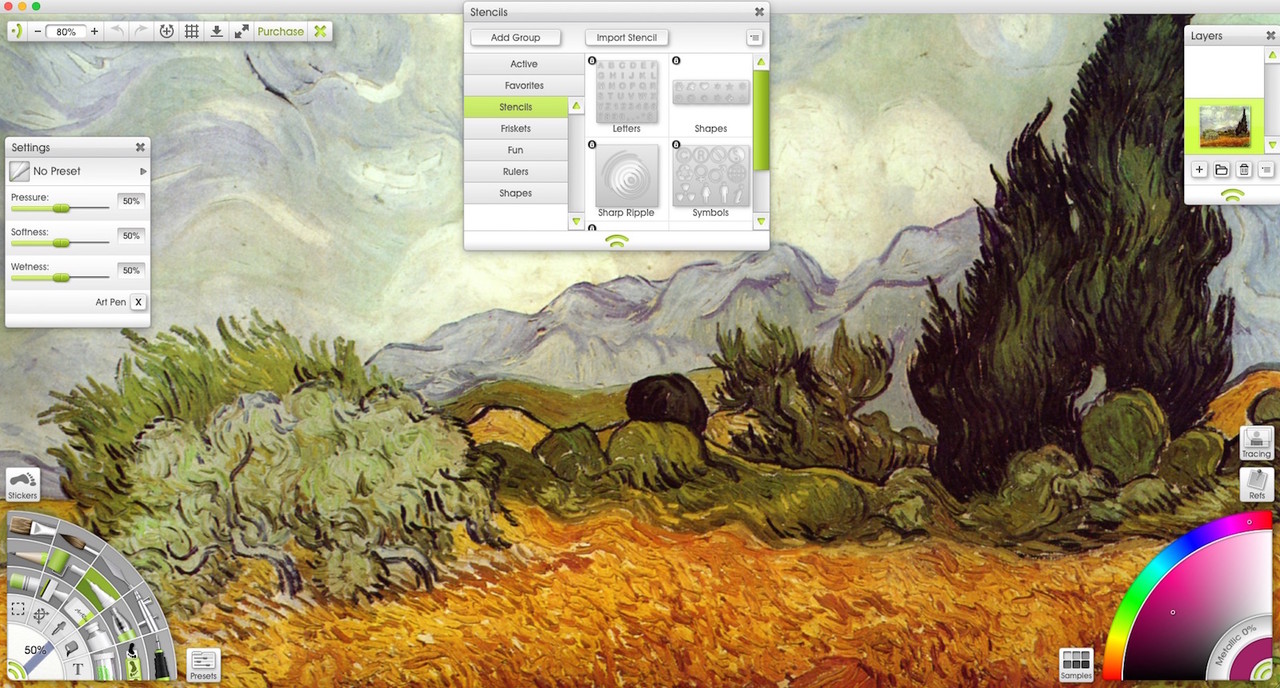Image resolution: width=1280 pixels, height=688 pixels.
Task: Adjust the Pressure slider
Action: pos(60,208)
